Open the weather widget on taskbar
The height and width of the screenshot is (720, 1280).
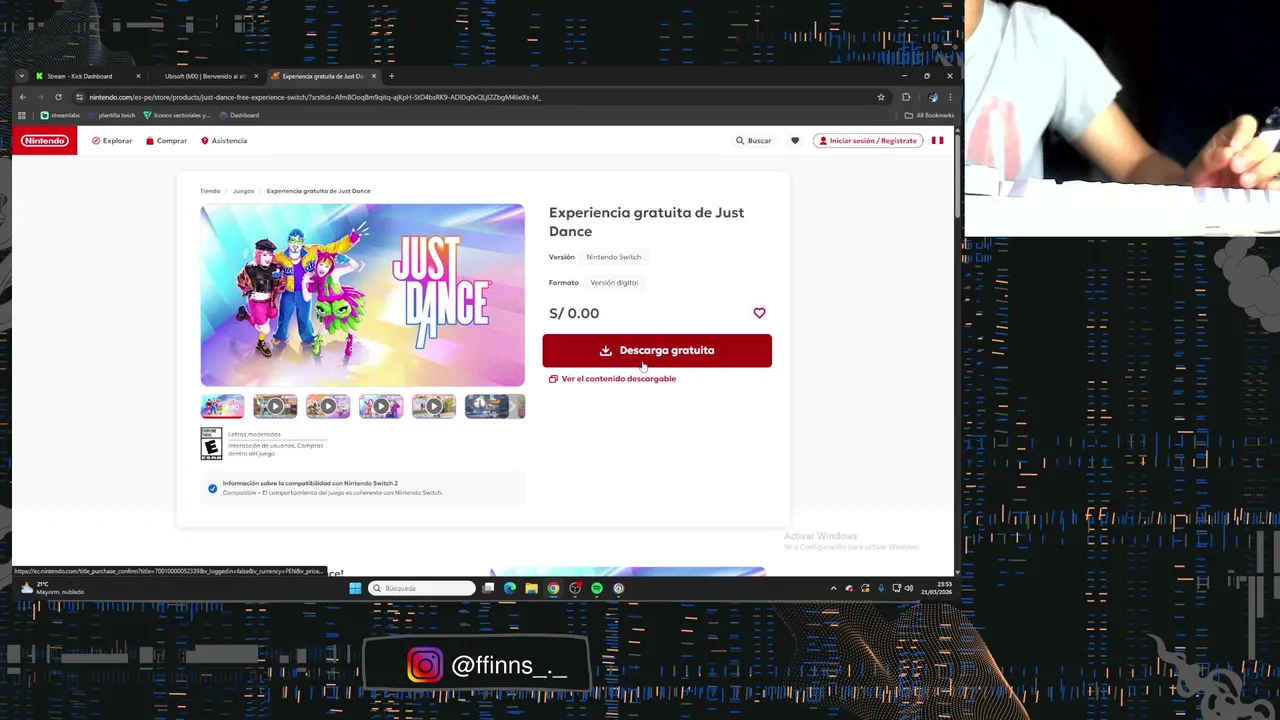[x=55, y=588]
